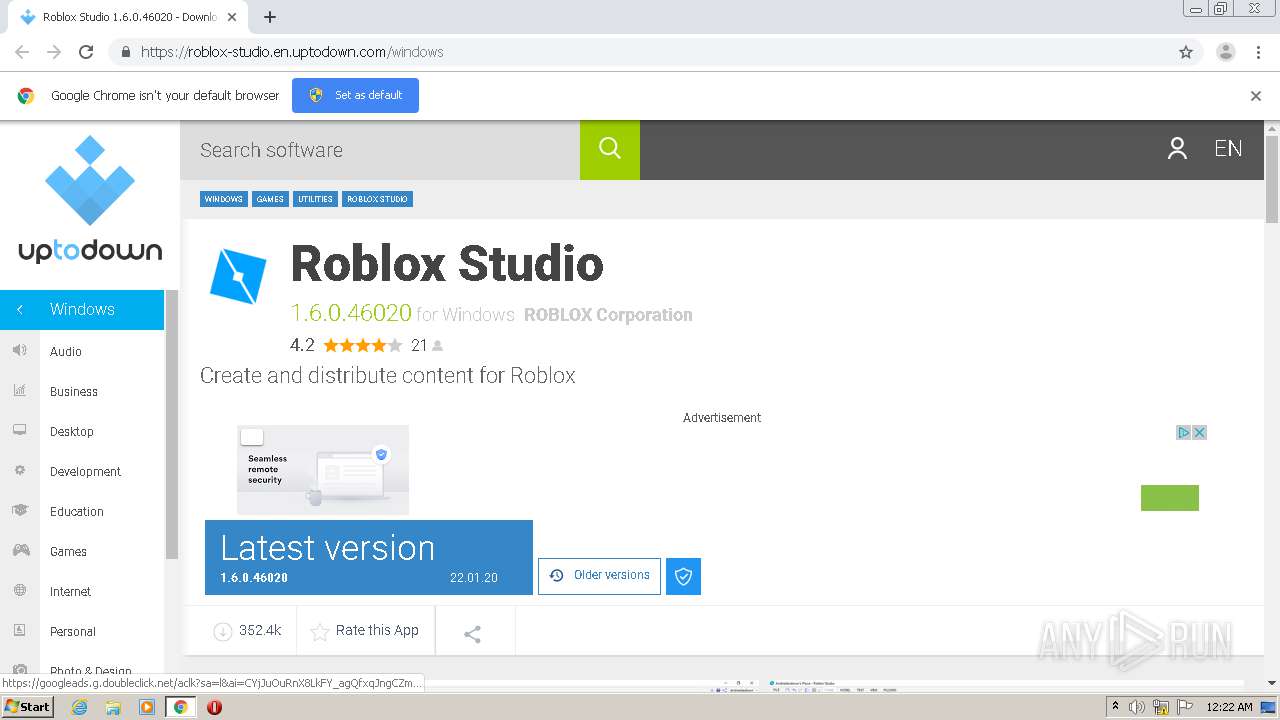Open the user account icon

pyautogui.click(x=1177, y=149)
